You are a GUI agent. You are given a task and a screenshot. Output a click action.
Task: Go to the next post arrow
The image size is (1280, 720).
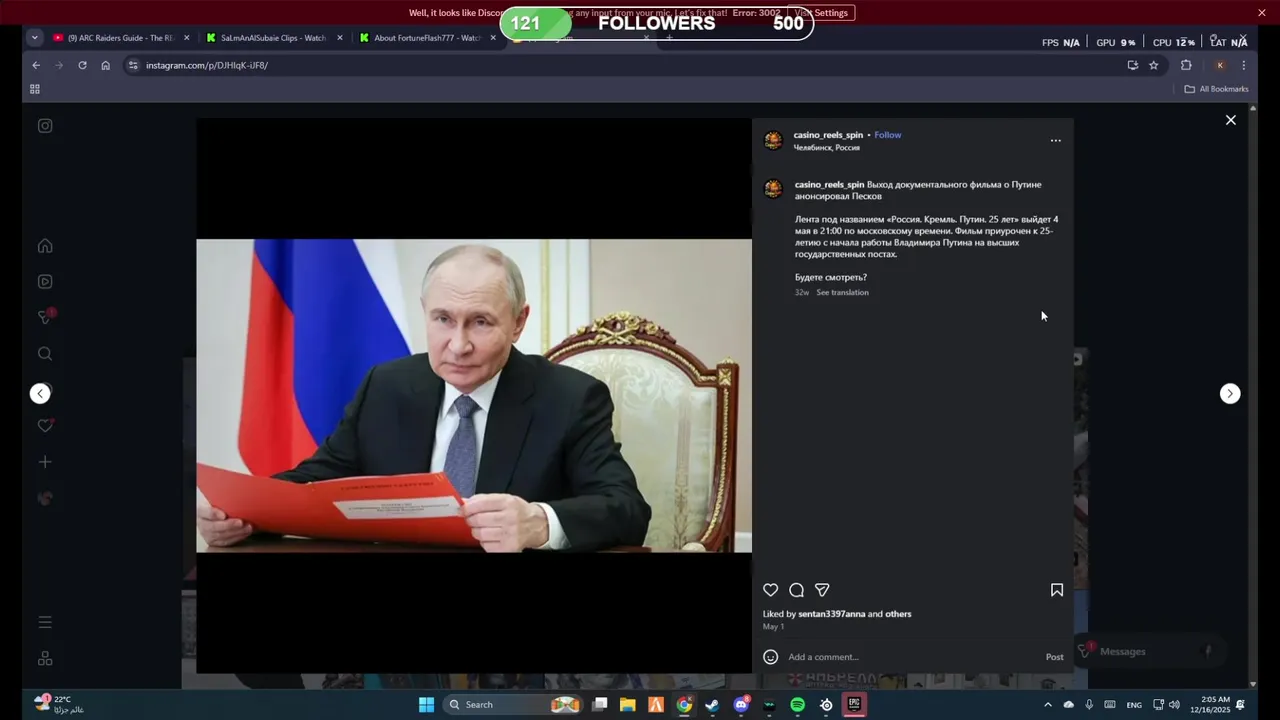pyautogui.click(x=1230, y=394)
